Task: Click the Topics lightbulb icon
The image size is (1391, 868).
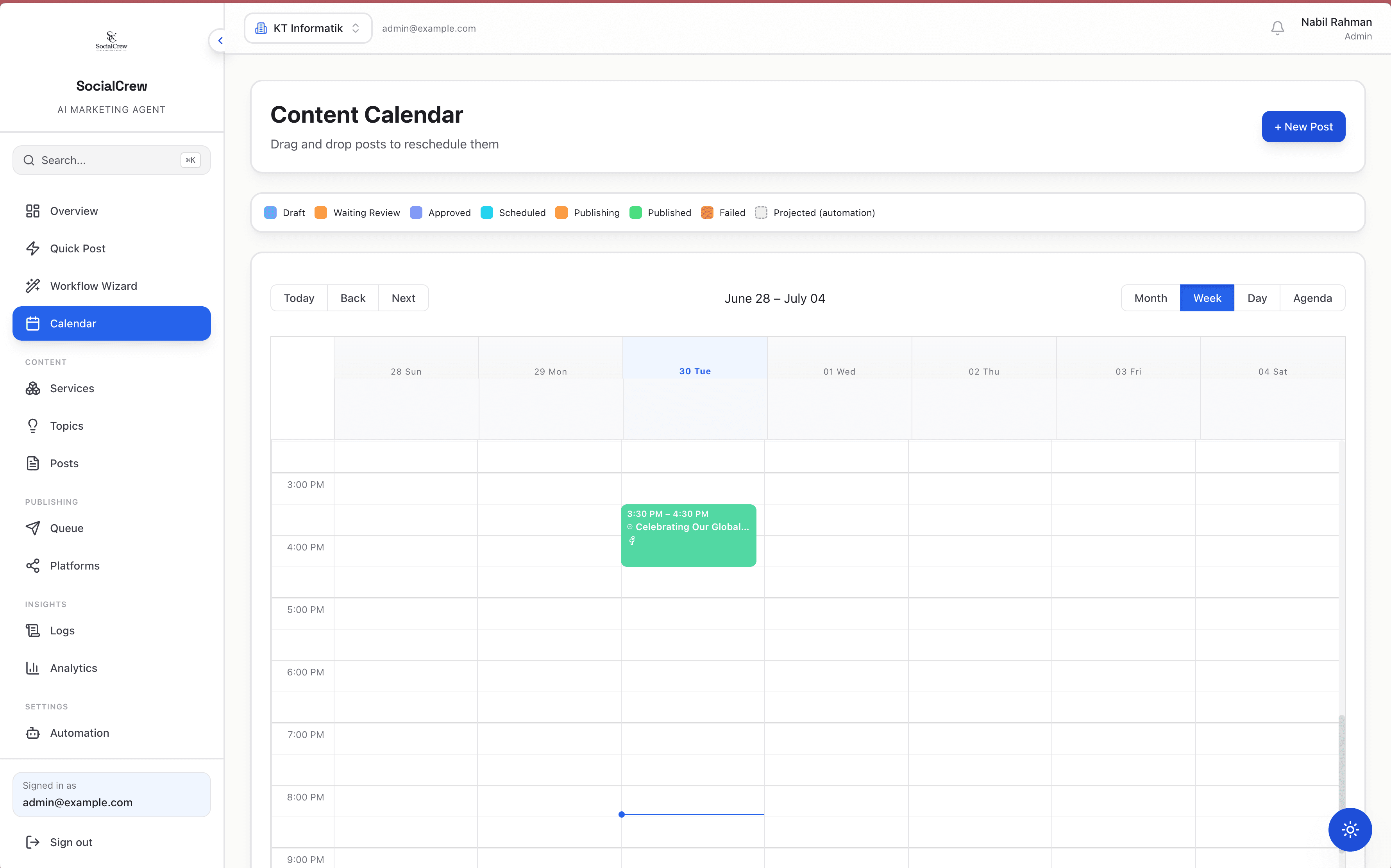Action: [x=33, y=425]
